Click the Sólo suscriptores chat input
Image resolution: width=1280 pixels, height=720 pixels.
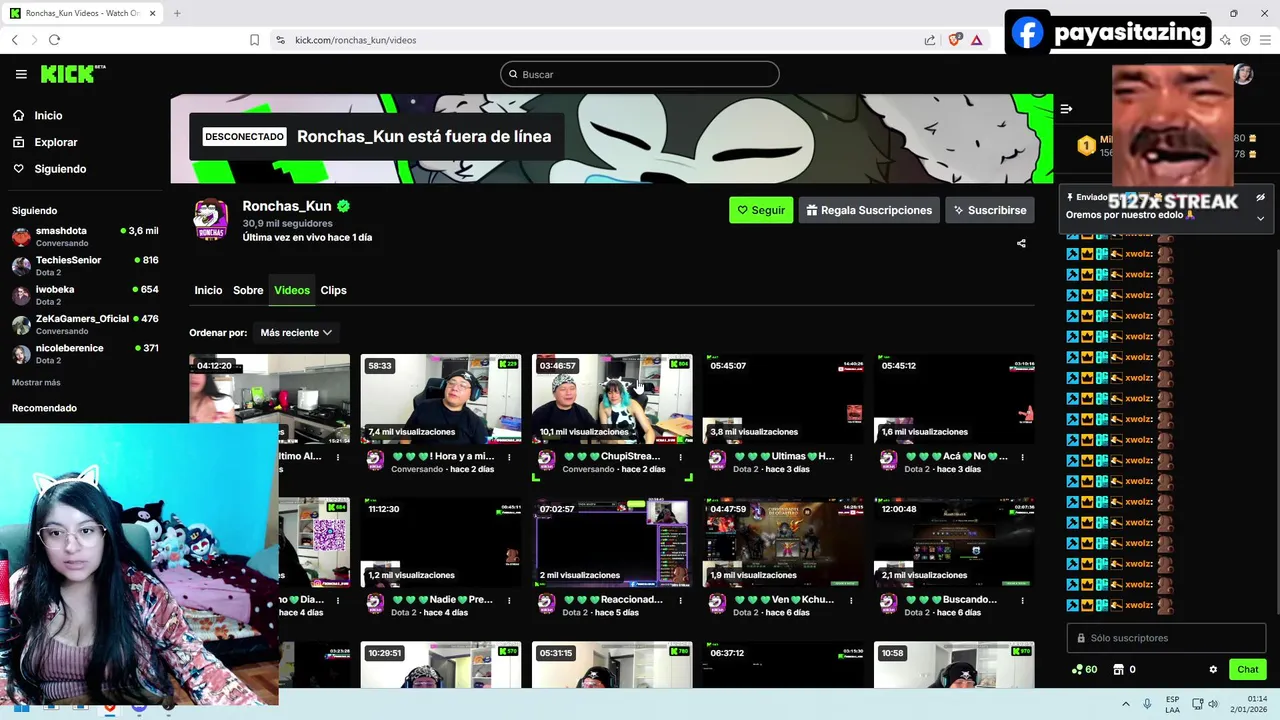[x=1166, y=638]
